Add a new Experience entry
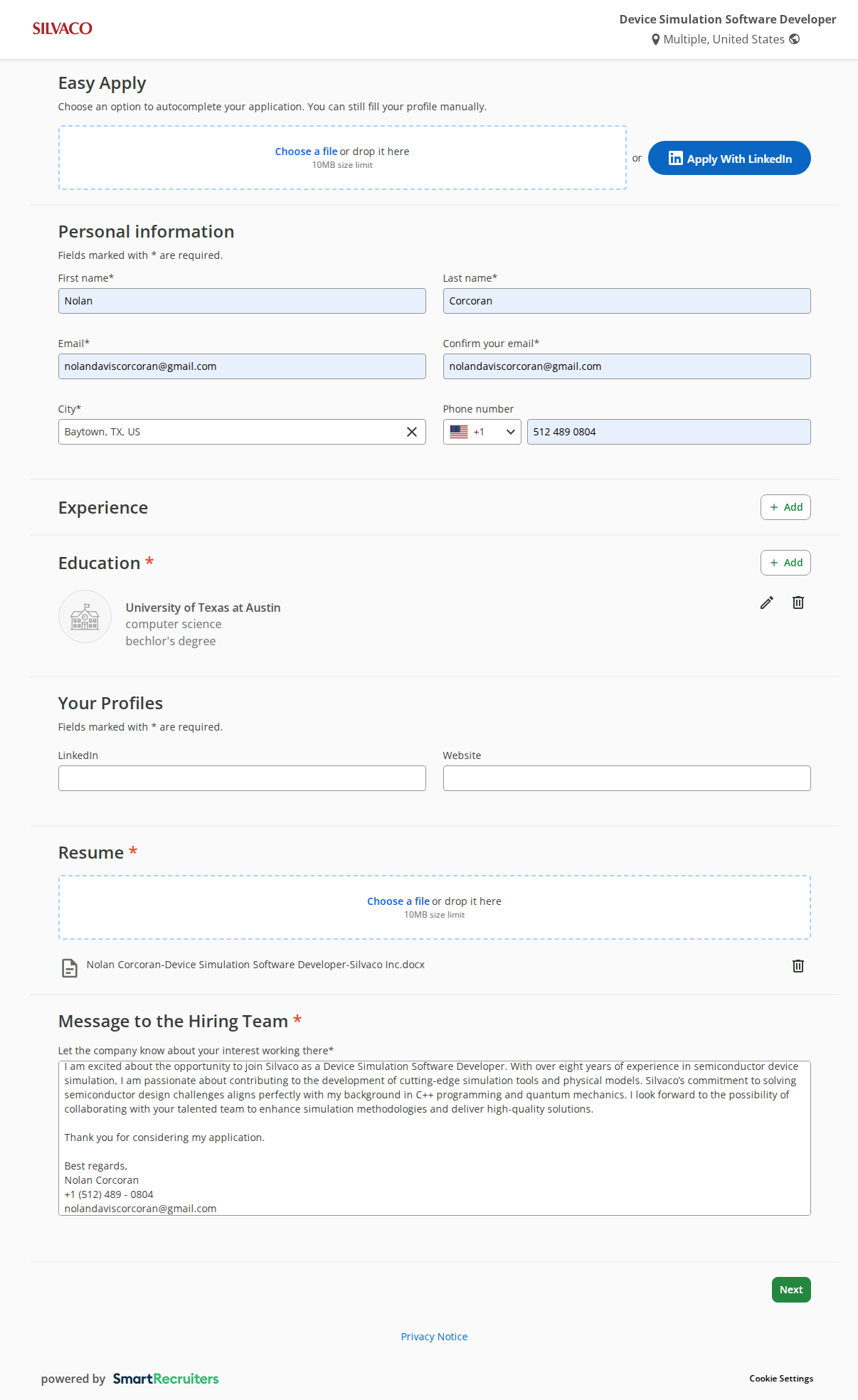The image size is (858, 1400). (785, 507)
